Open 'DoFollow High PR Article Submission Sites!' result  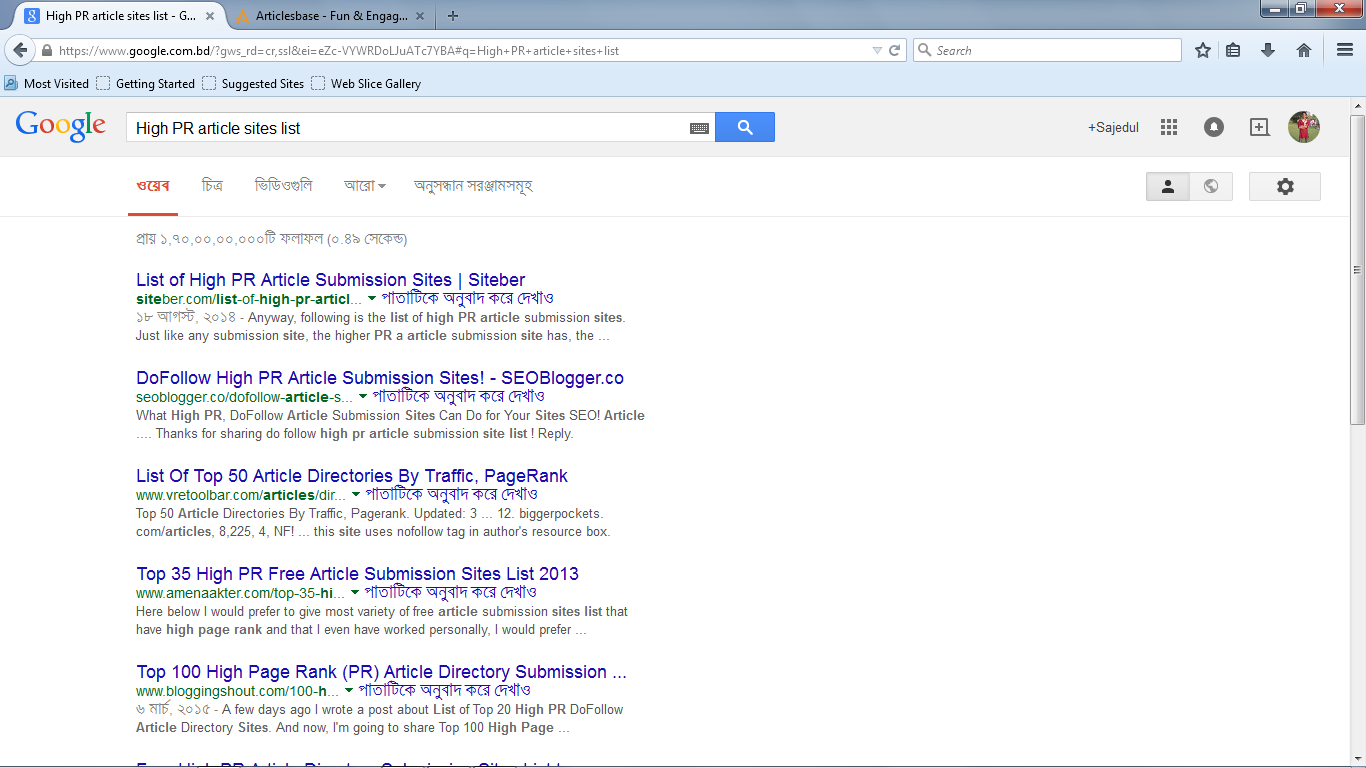[x=380, y=378]
